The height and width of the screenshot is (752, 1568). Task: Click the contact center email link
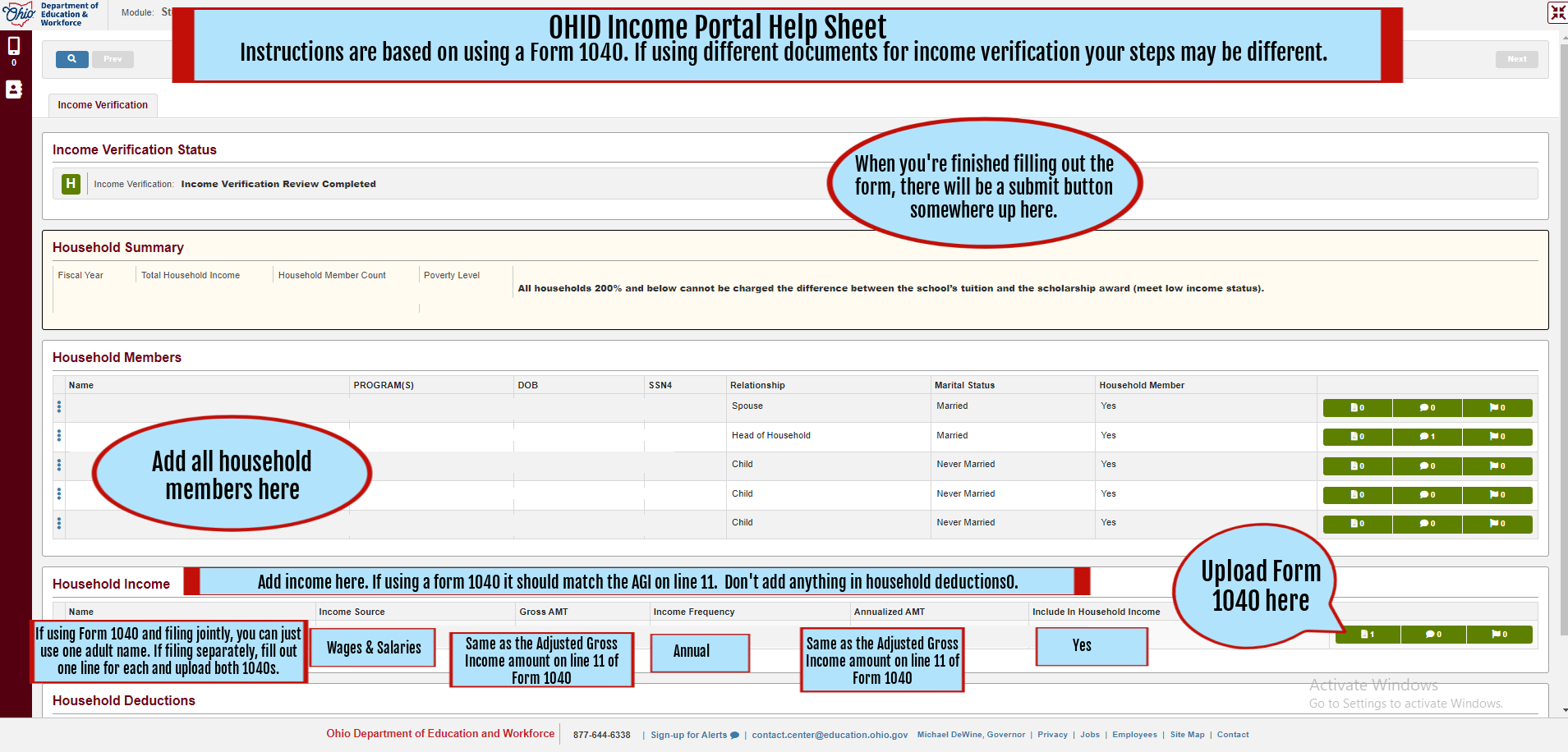[x=830, y=735]
